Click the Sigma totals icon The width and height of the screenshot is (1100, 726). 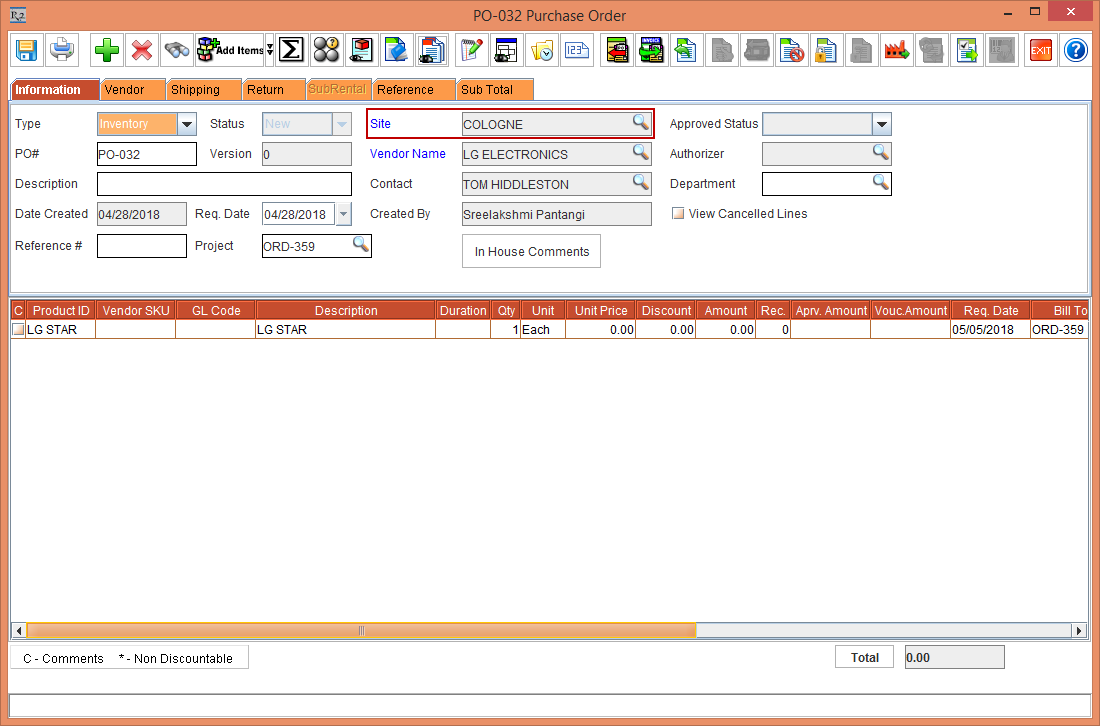(x=291, y=49)
